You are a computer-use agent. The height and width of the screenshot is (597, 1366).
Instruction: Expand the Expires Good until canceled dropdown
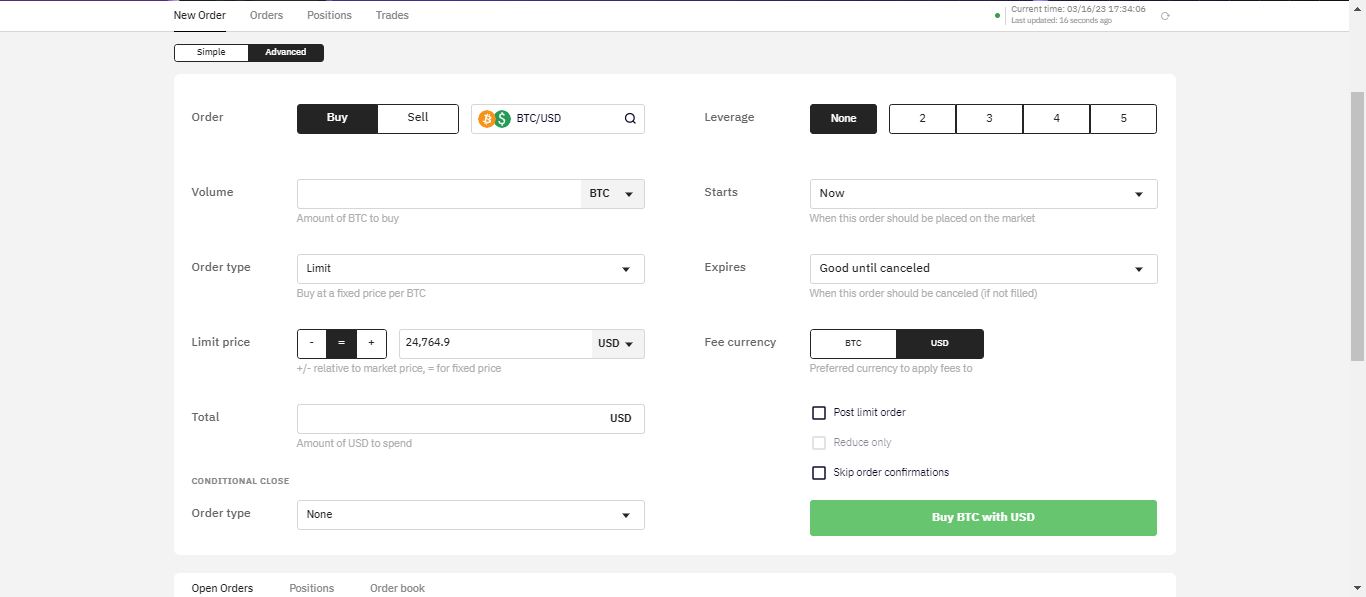pyautogui.click(x=983, y=269)
